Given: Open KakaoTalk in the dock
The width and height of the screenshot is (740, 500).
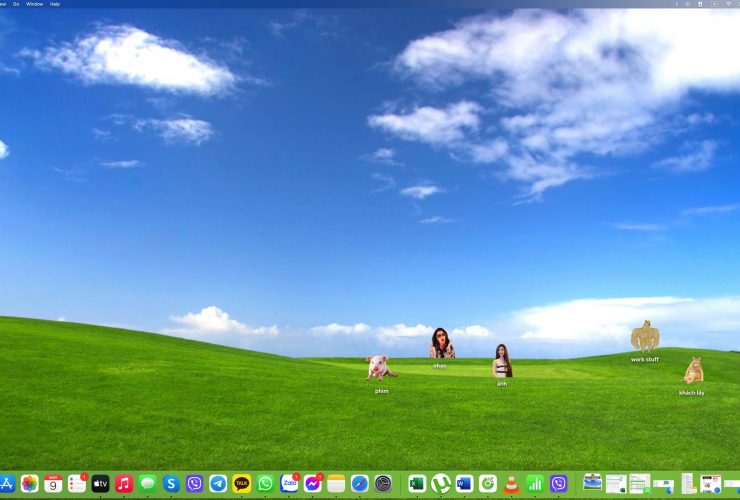Looking at the screenshot, I should 241,484.
